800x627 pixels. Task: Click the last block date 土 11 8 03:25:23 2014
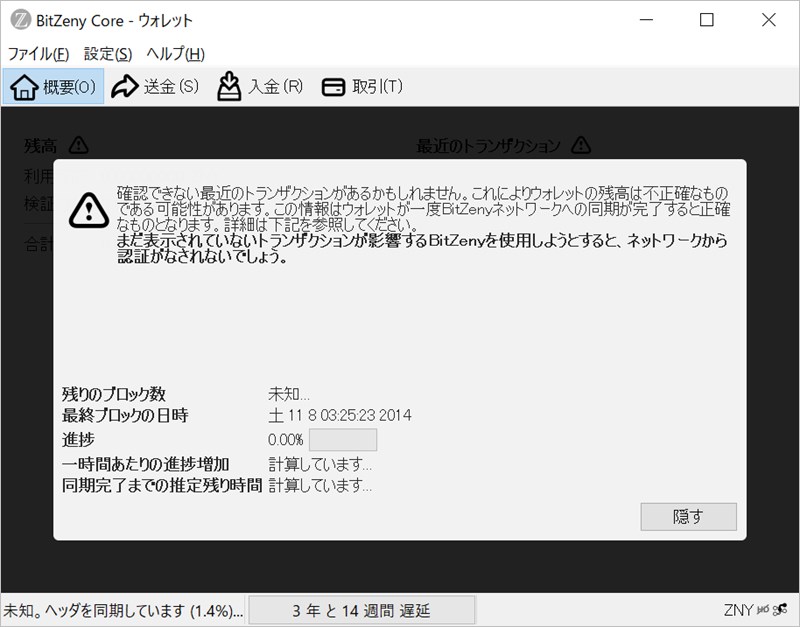(x=340, y=415)
